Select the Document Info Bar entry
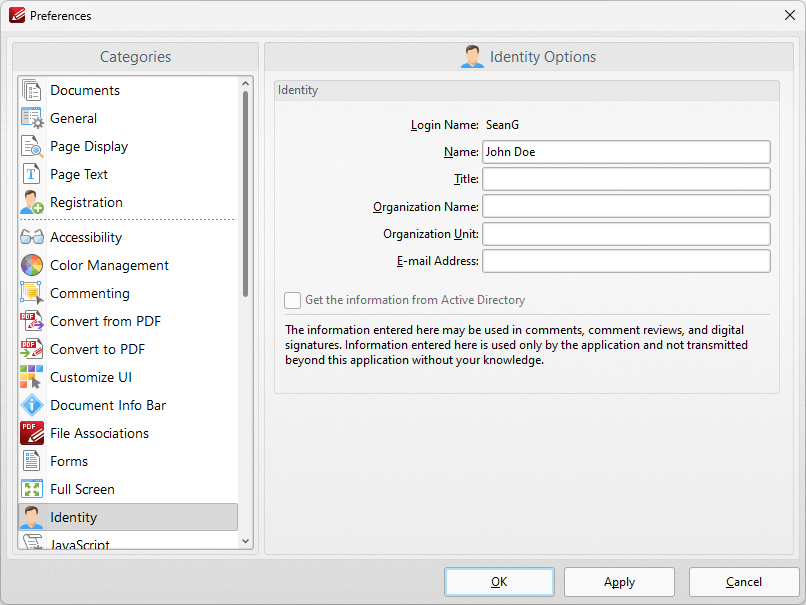The width and height of the screenshot is (806, 605). point(128,406)
